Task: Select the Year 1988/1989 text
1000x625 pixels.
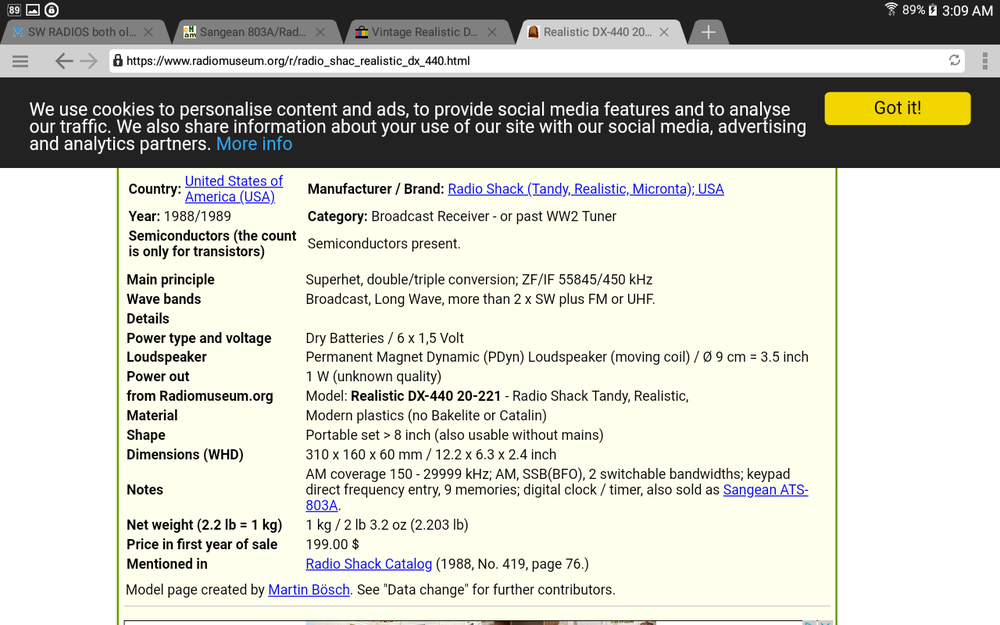Action: pos(180,216)
